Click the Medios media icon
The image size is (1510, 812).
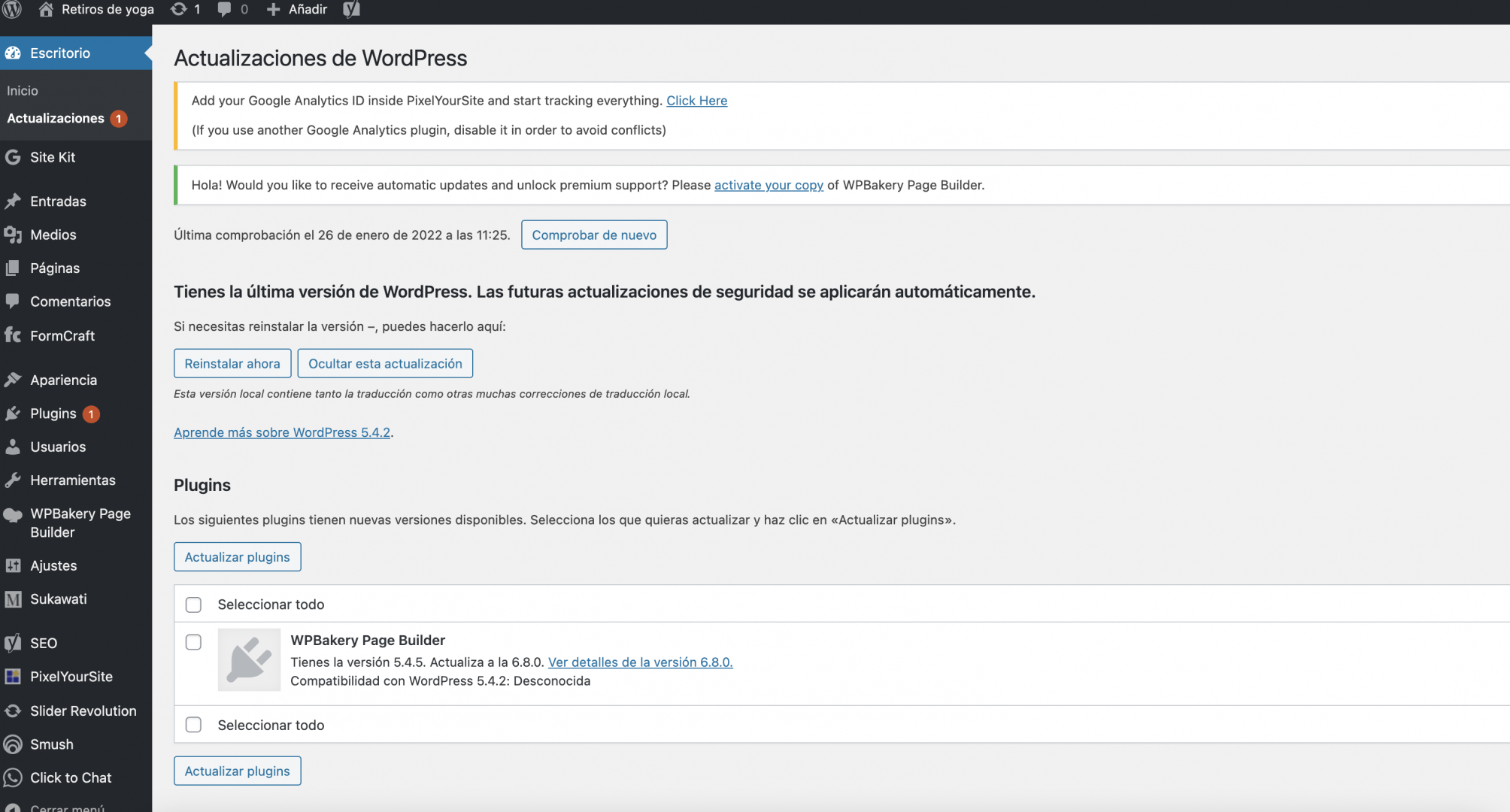[13, 235]
